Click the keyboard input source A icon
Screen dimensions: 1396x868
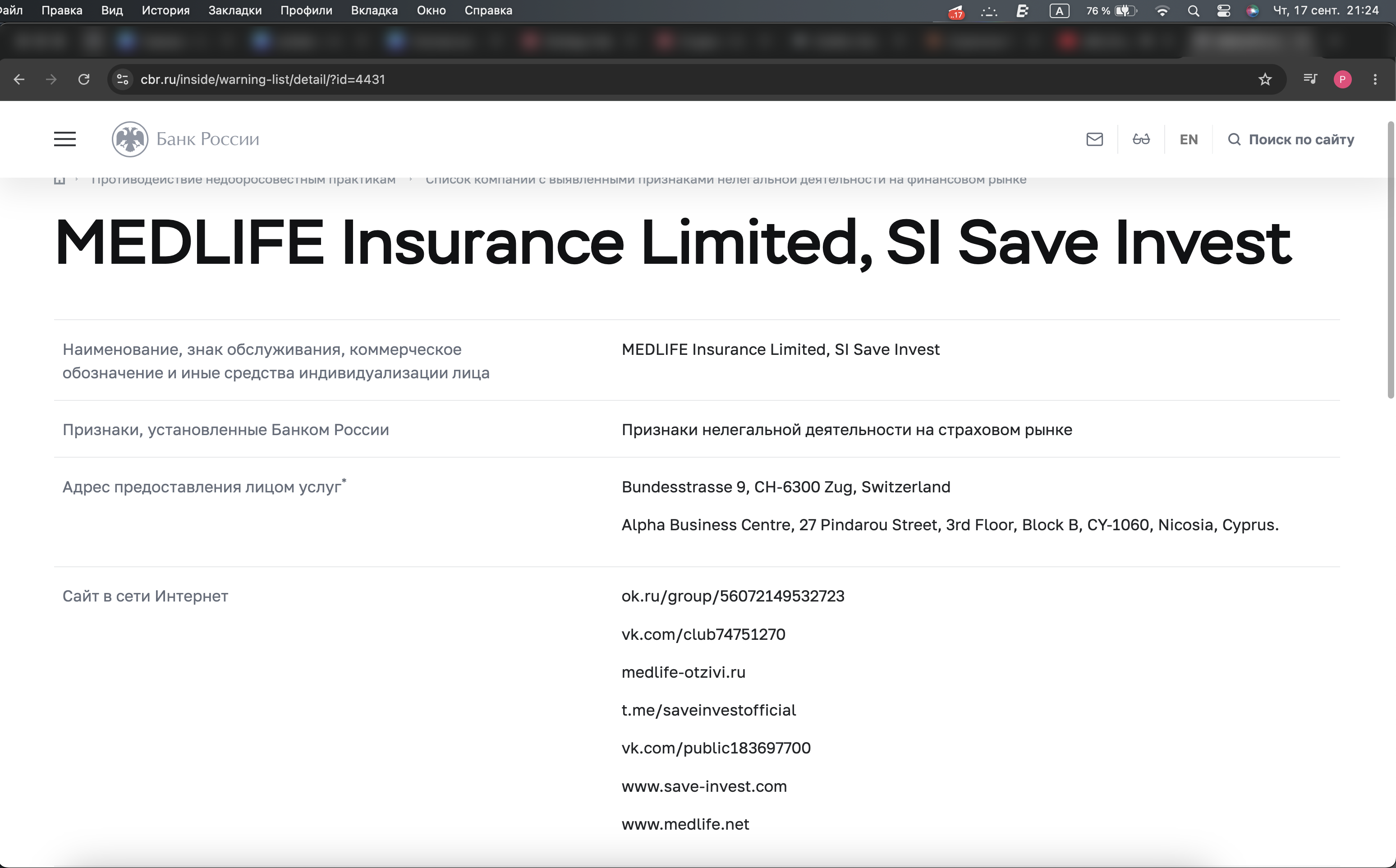click(1059, 11)
